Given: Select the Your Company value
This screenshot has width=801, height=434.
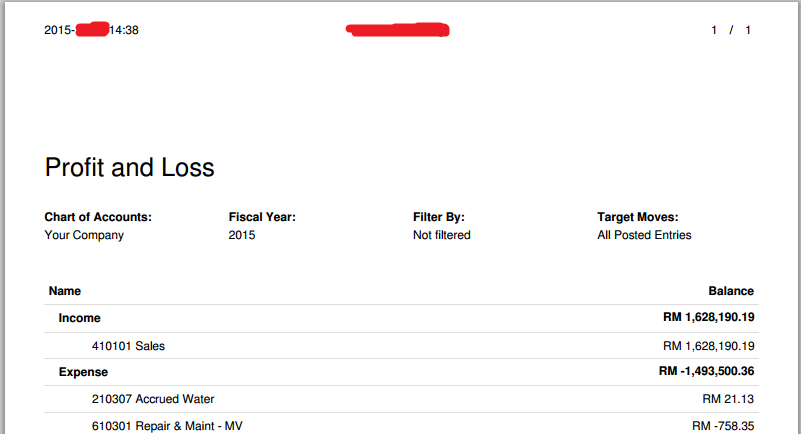Looking at the screenshot, I should pos(84,235).
